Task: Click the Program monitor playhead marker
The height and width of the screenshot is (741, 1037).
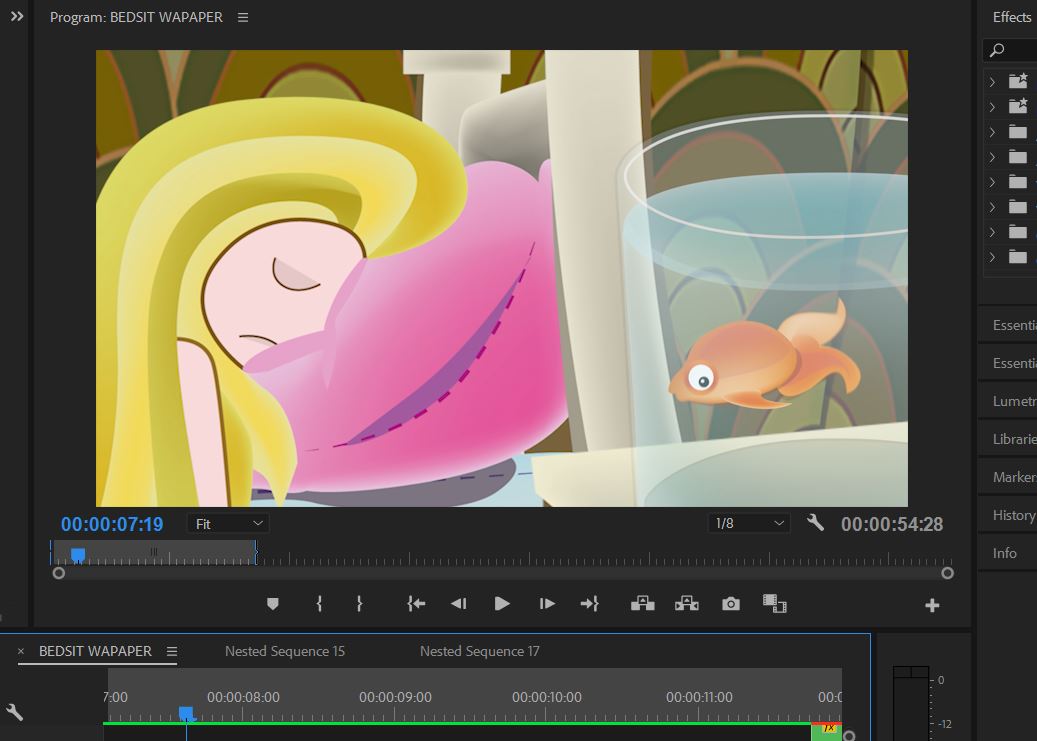Action: tap(78, 554)
